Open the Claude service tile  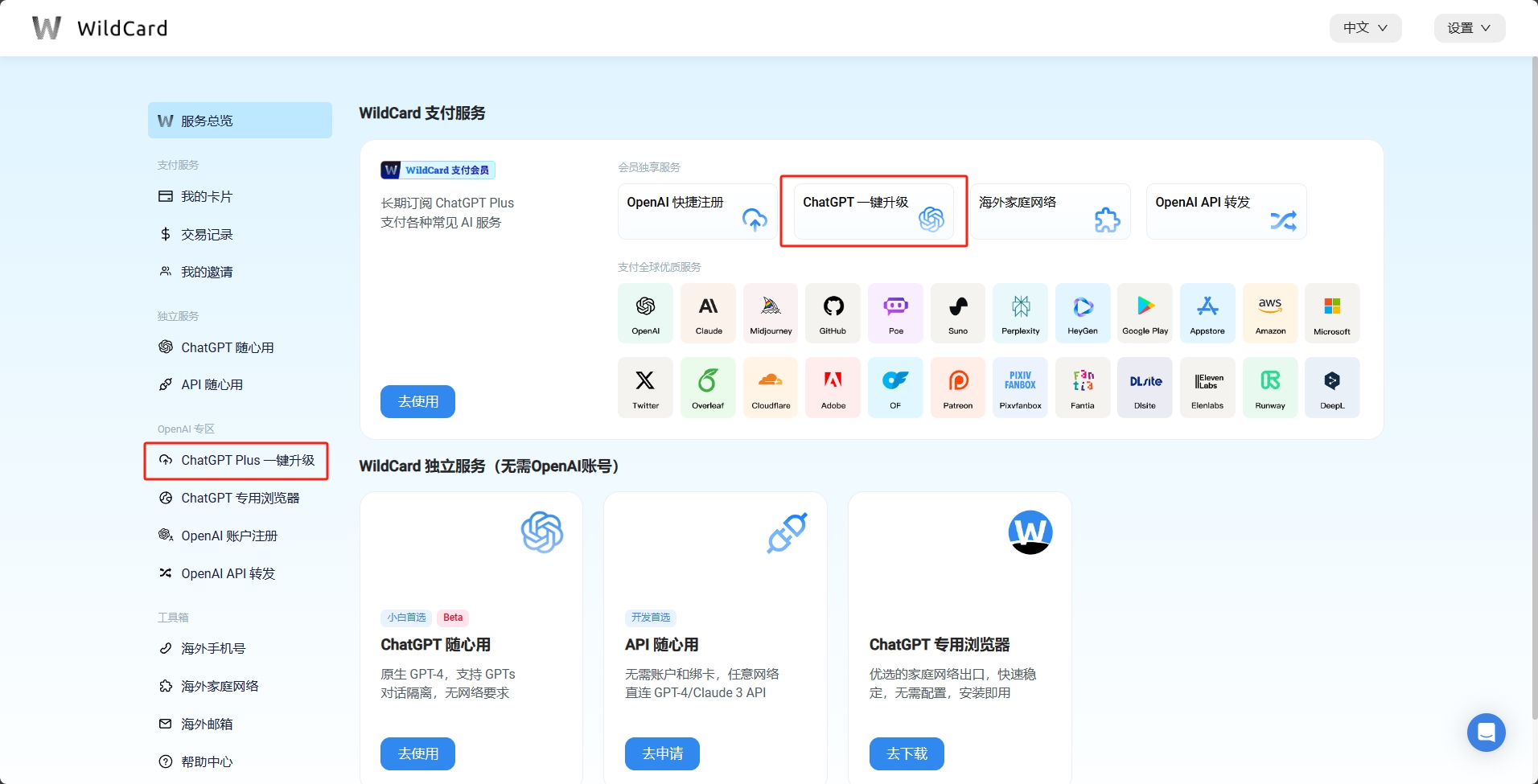[x=708, y=313]
